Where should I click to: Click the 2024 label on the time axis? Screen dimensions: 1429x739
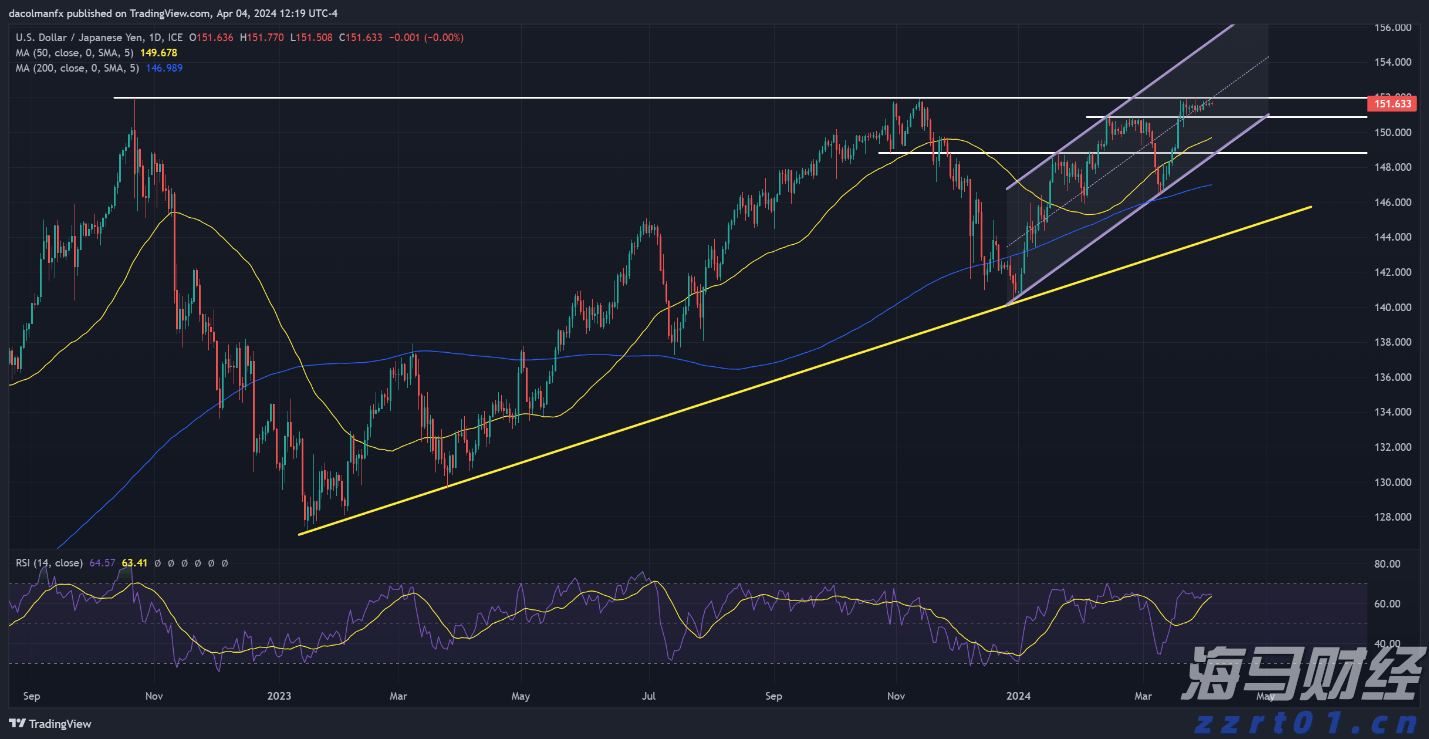click(x=1018, y=694)
